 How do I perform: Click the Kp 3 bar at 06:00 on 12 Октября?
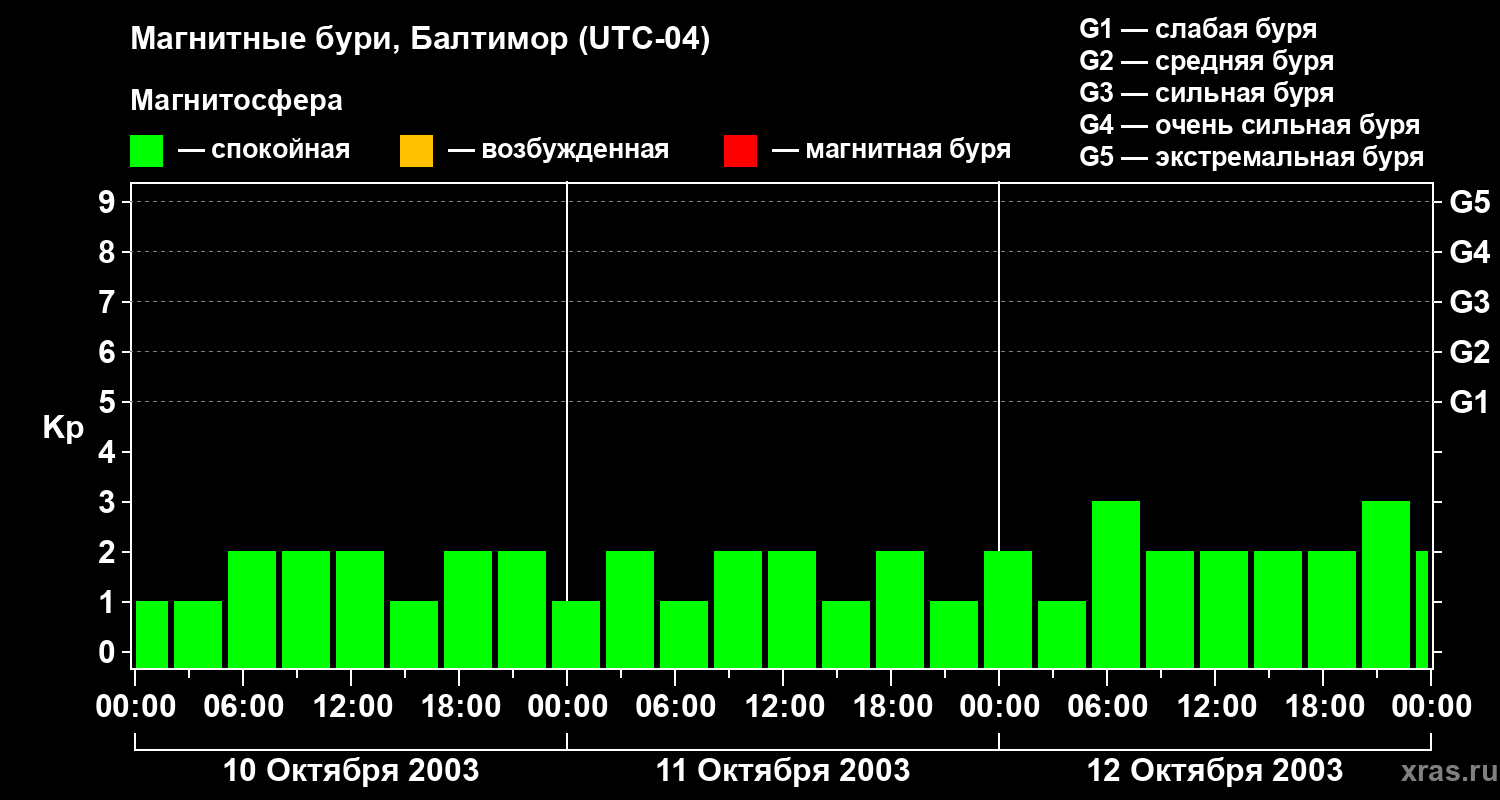(1116, 584)
